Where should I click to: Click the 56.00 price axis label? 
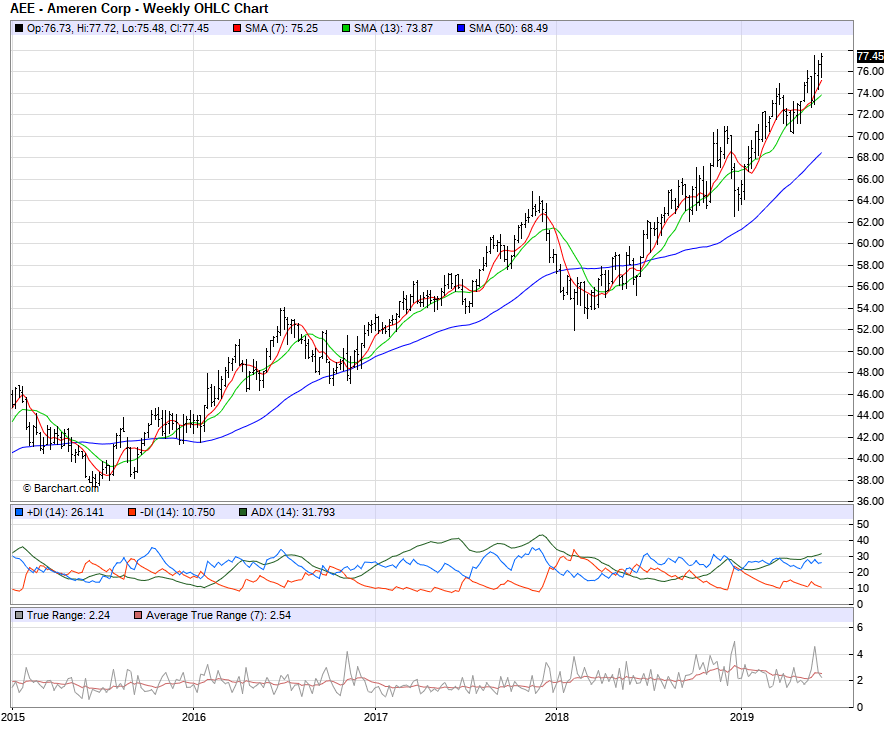coord(870,286)
